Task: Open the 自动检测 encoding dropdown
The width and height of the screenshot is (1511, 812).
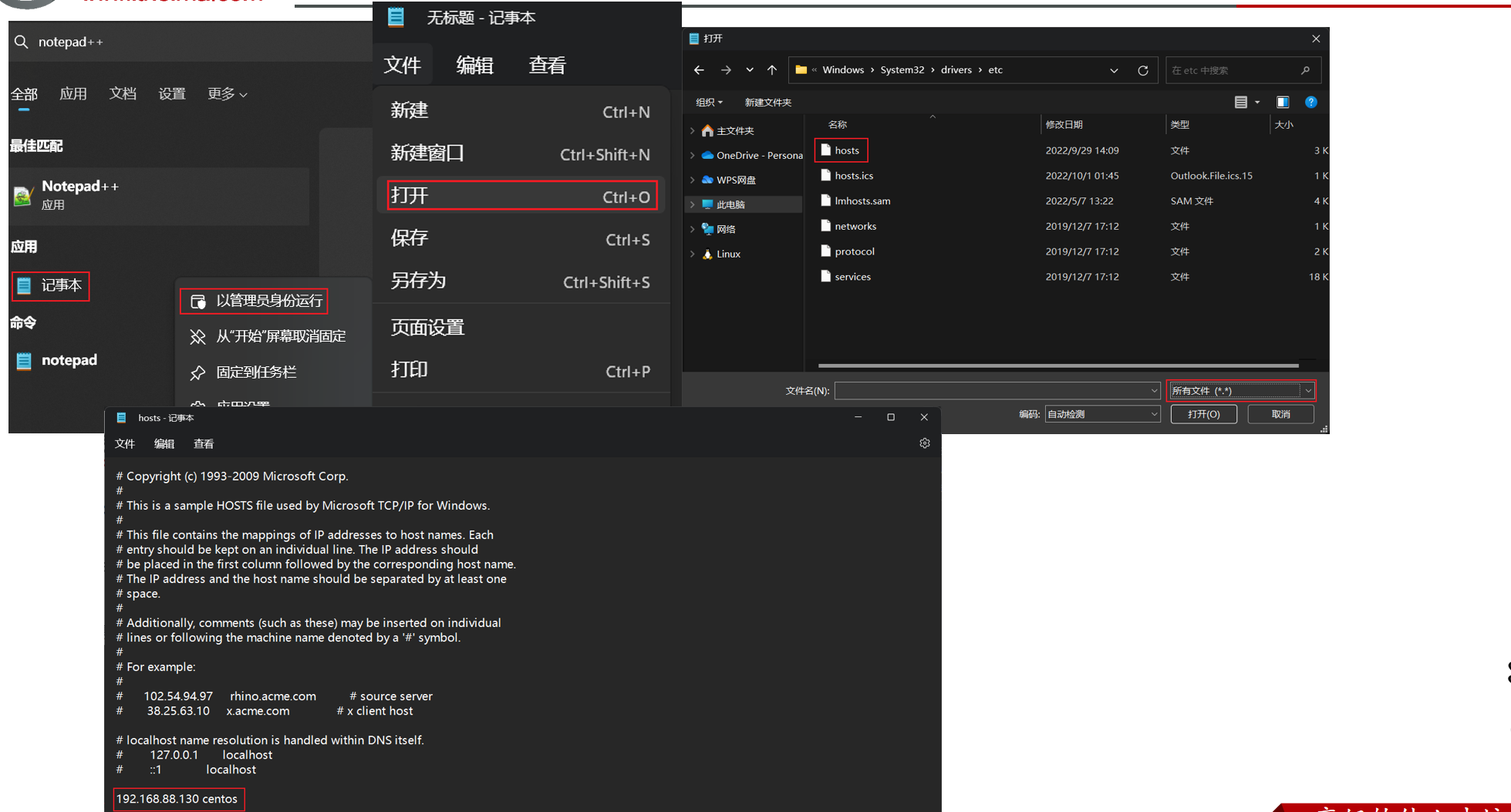Action: coord(1102,414)
